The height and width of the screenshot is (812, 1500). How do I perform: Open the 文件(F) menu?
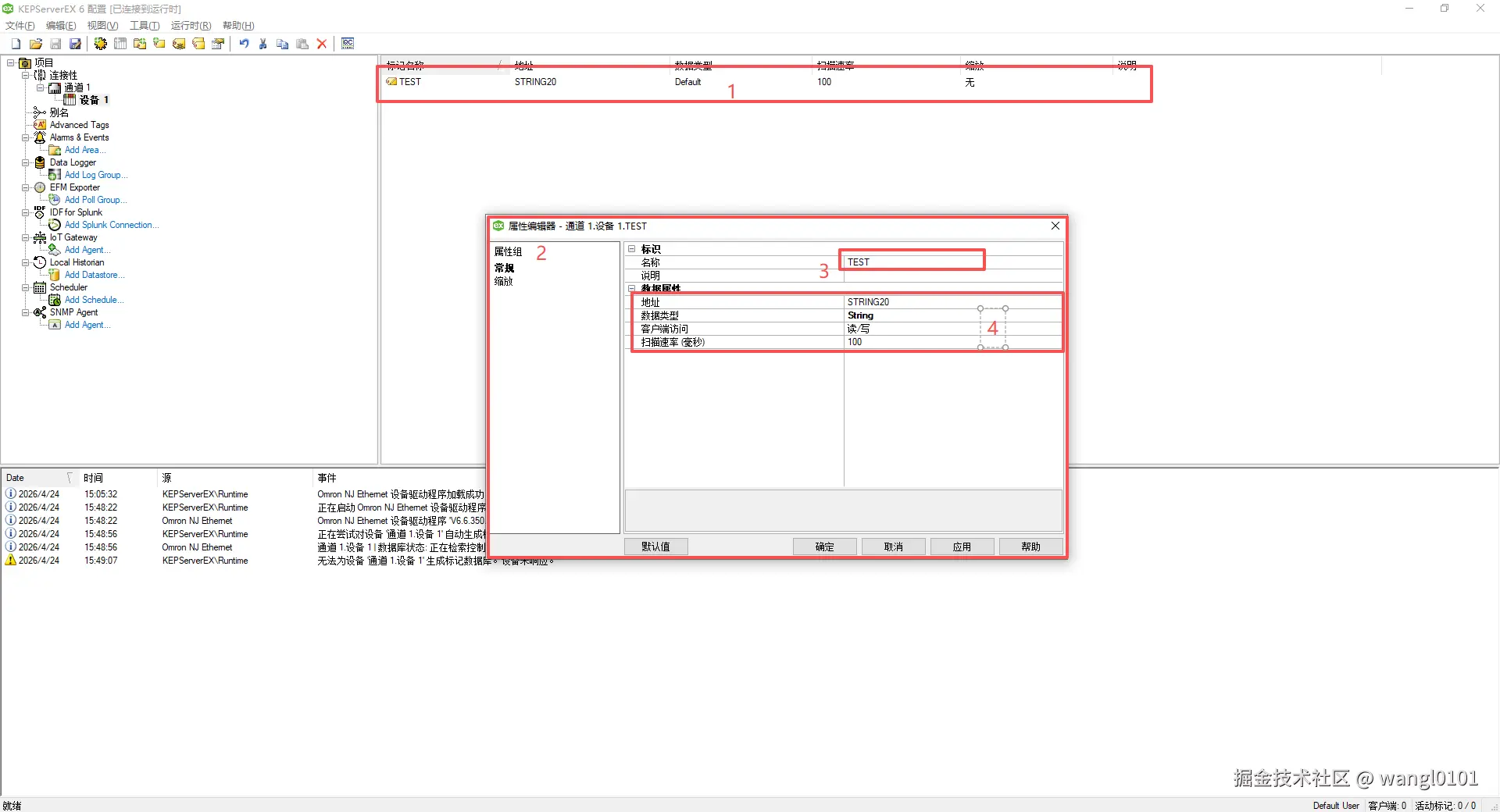click(x=20, y=26)
